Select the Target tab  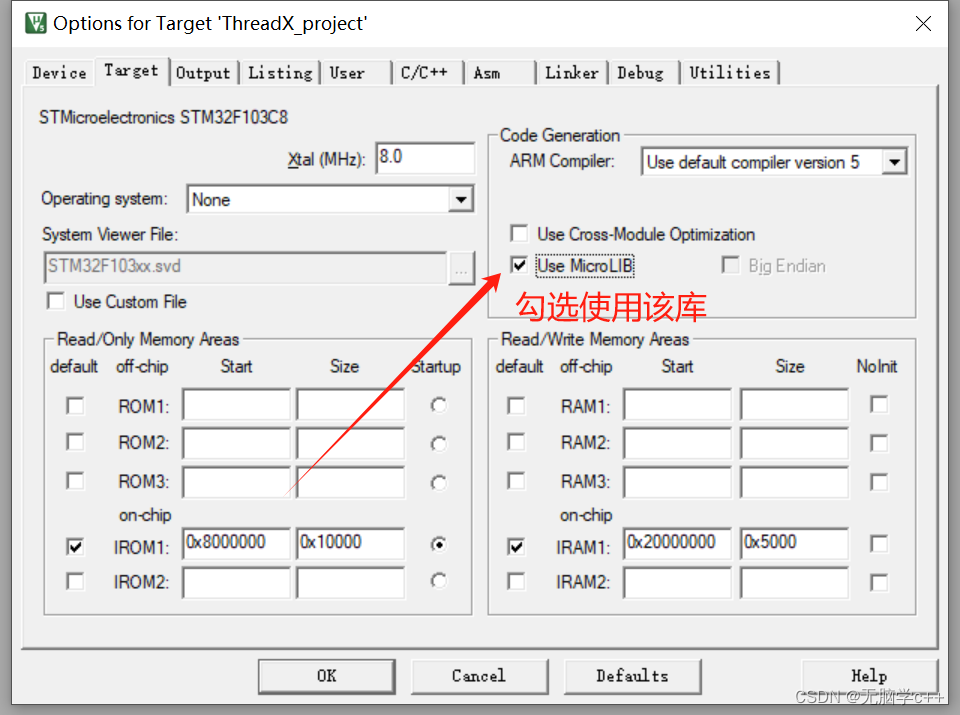pos(131,71)
